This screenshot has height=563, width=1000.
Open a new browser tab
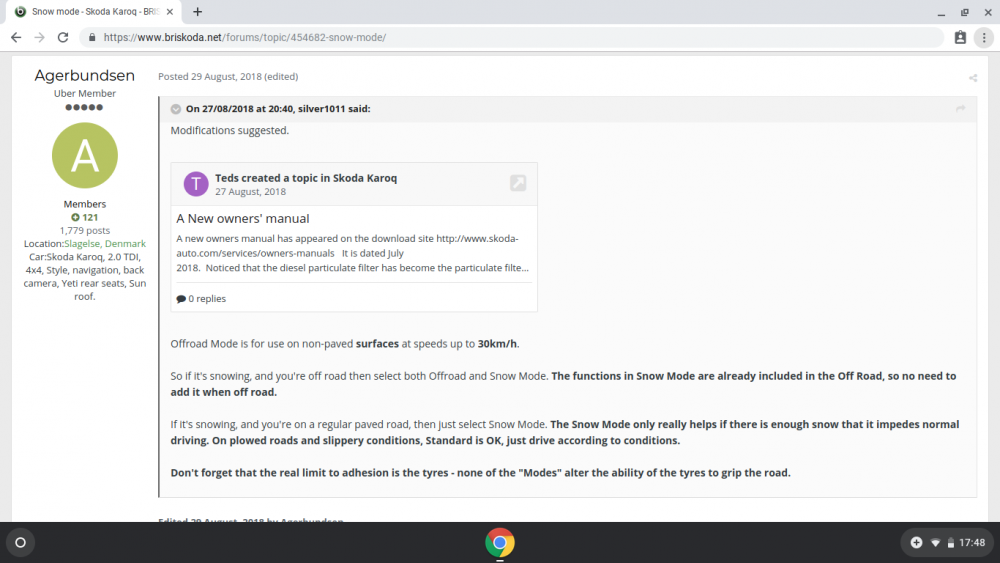tap(198, 11)
